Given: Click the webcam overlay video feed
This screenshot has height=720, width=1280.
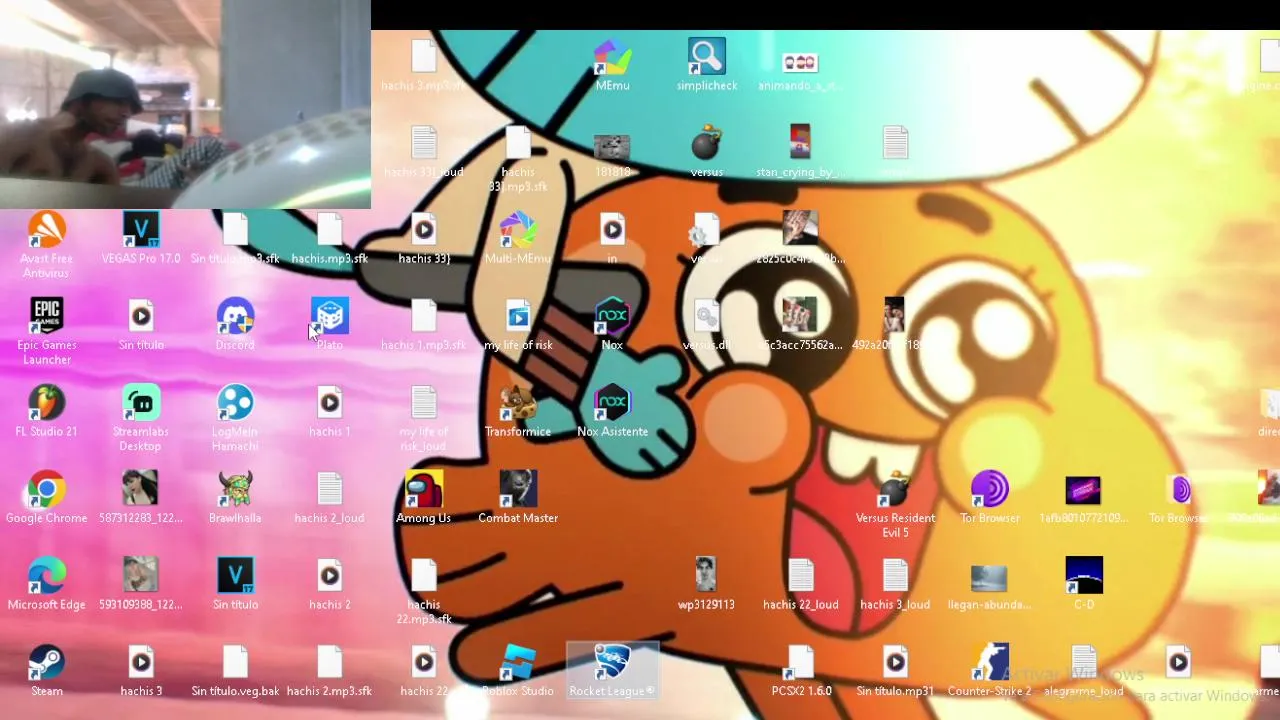Looking at the screenshot, I should [x=185, y=104].
